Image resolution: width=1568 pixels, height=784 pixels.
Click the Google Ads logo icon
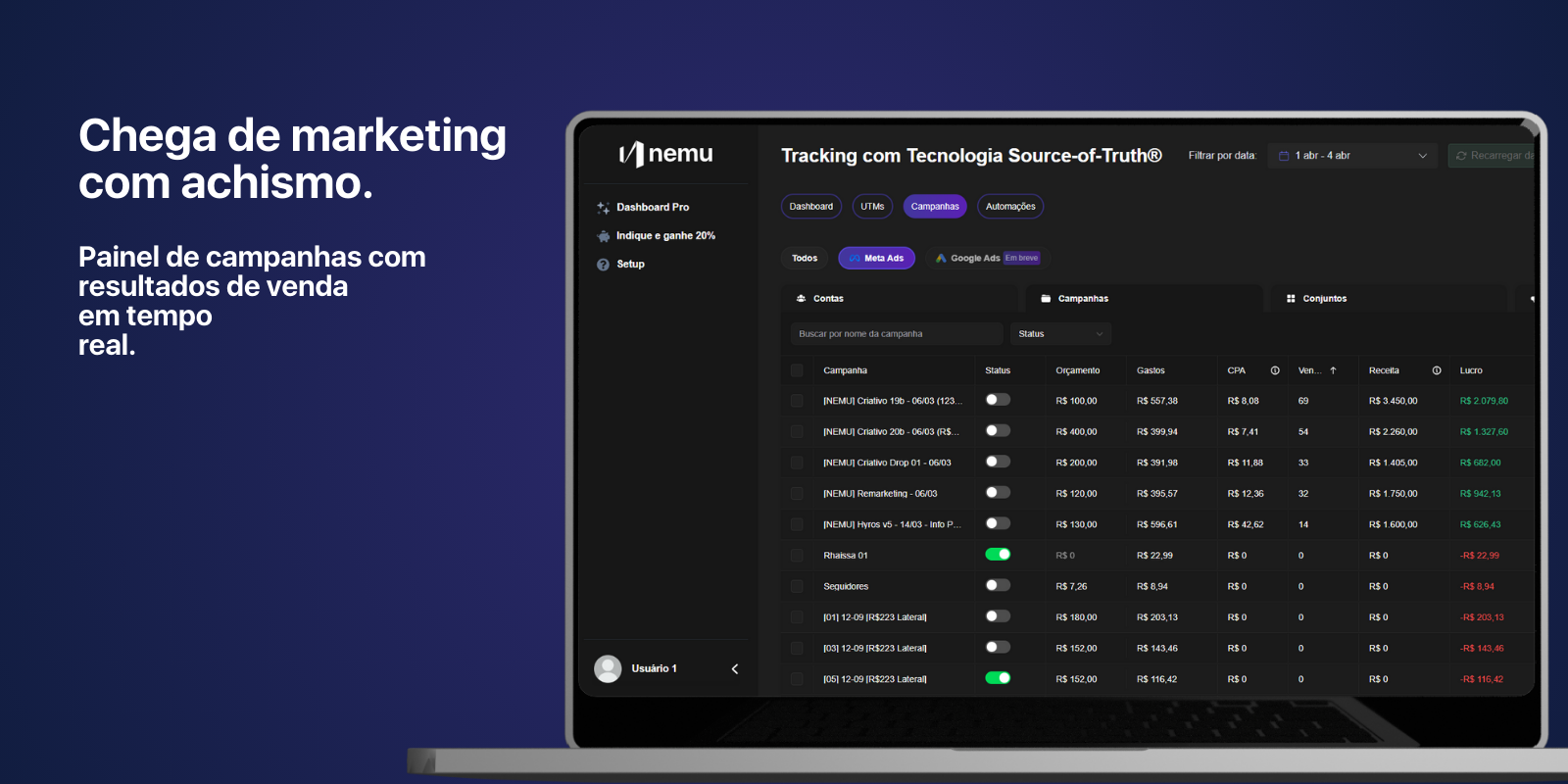pyautogui.click(x=941, y=259)
